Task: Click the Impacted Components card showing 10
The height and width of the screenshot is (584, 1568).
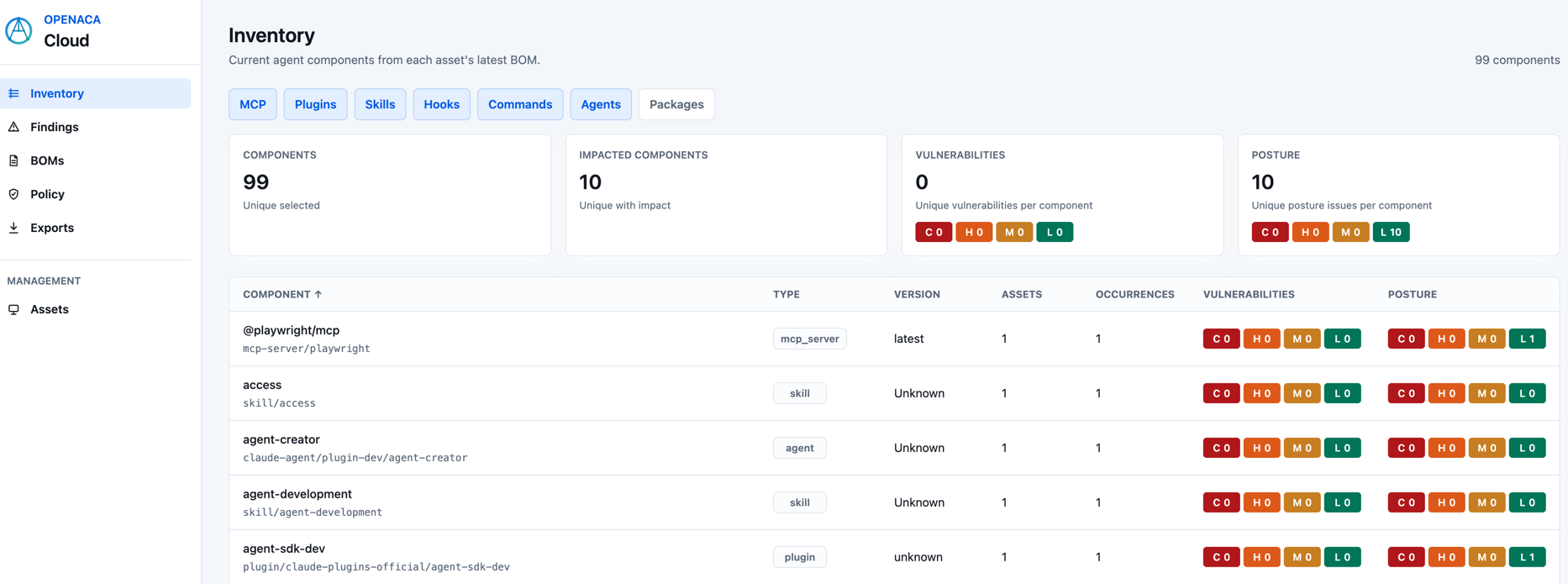Action: click(x=726, y=195)
